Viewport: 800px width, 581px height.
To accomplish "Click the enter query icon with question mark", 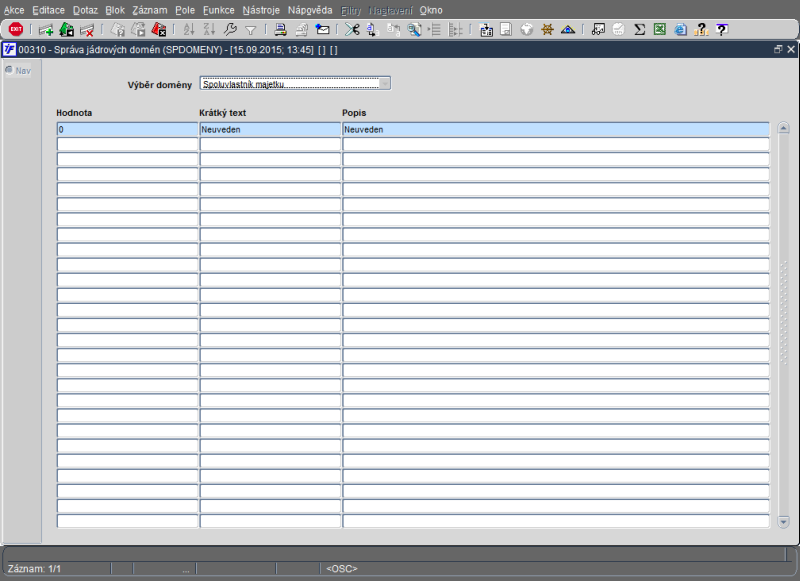I will coord(118,30).
